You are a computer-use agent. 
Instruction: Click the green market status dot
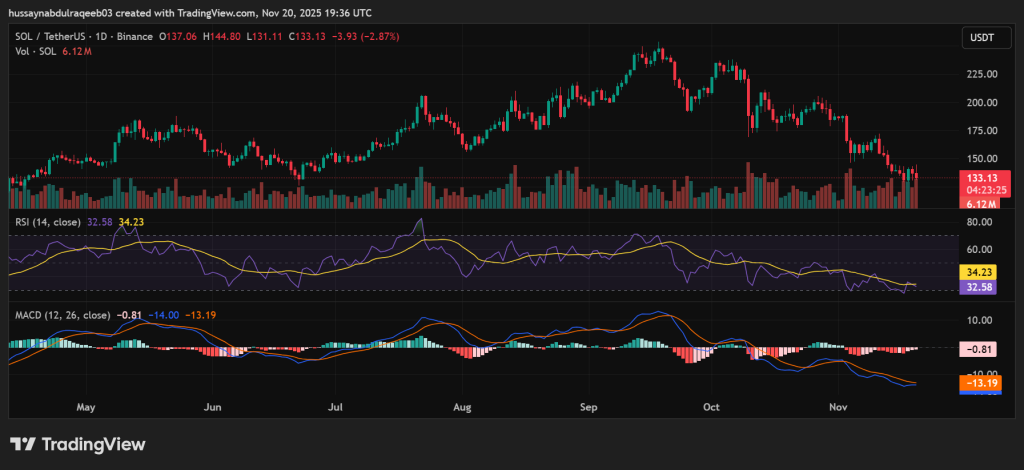click(x=154, y=37)
